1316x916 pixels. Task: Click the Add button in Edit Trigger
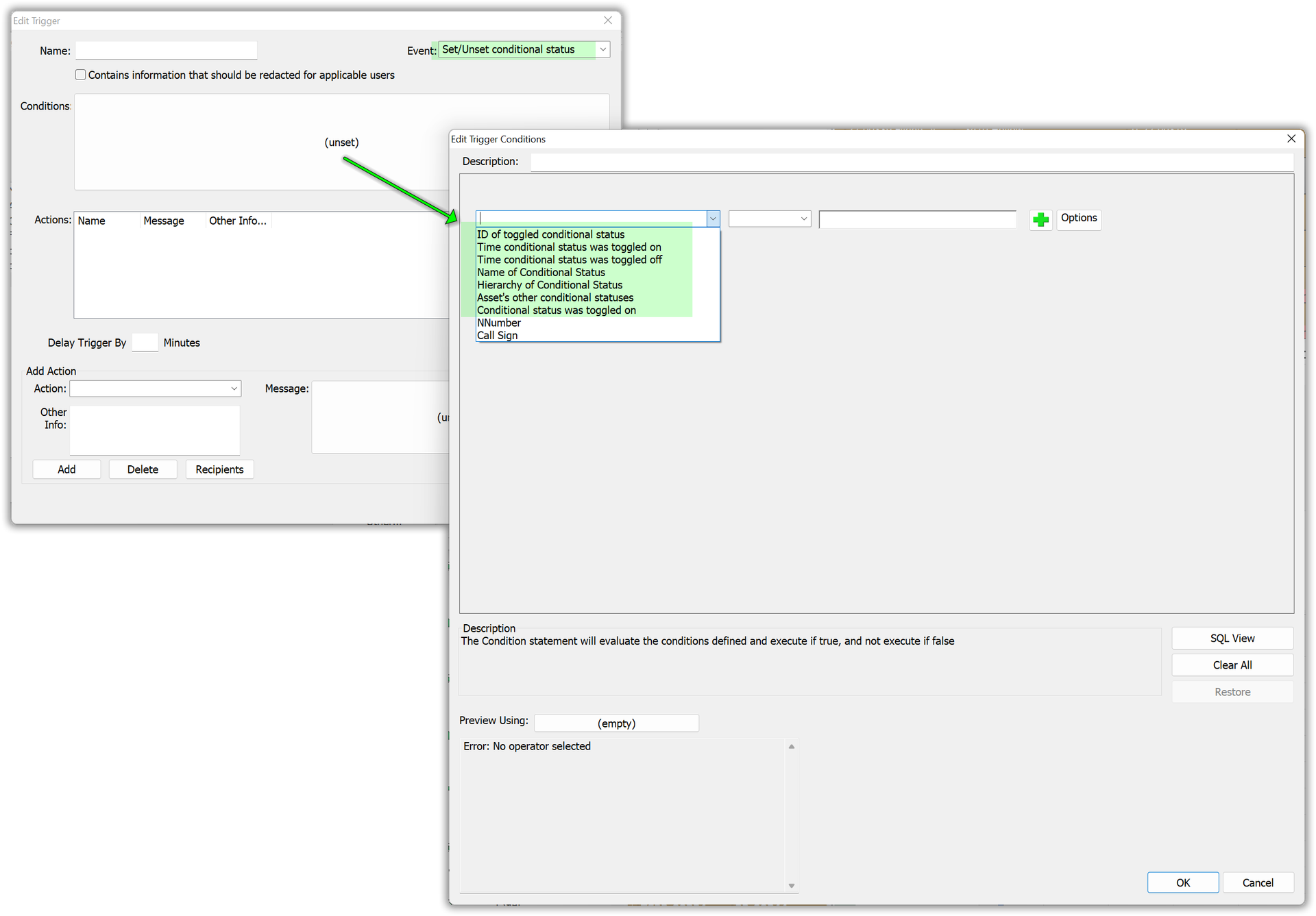click(66, 469)
